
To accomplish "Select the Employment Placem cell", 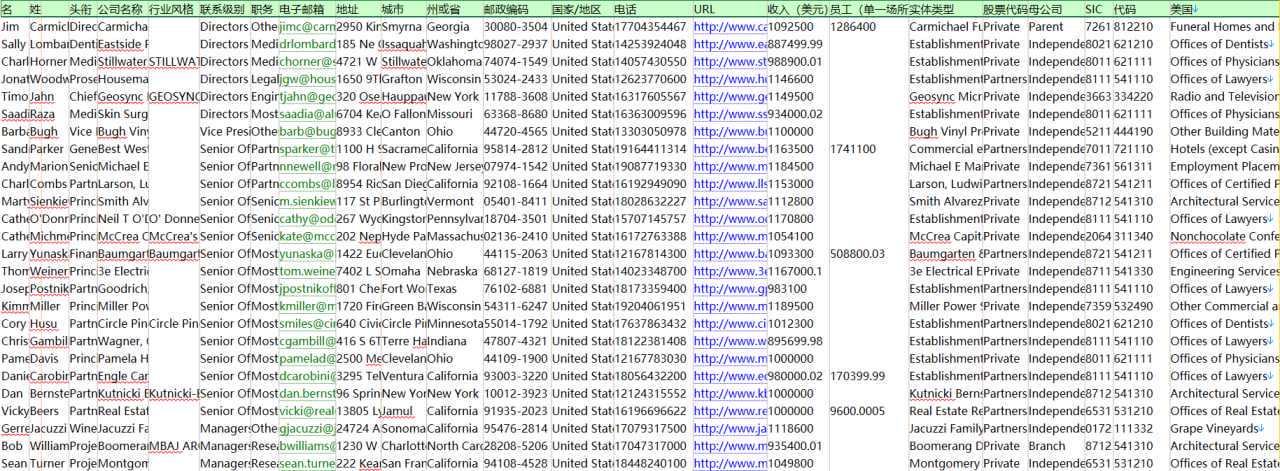I will coord(1224,167).
